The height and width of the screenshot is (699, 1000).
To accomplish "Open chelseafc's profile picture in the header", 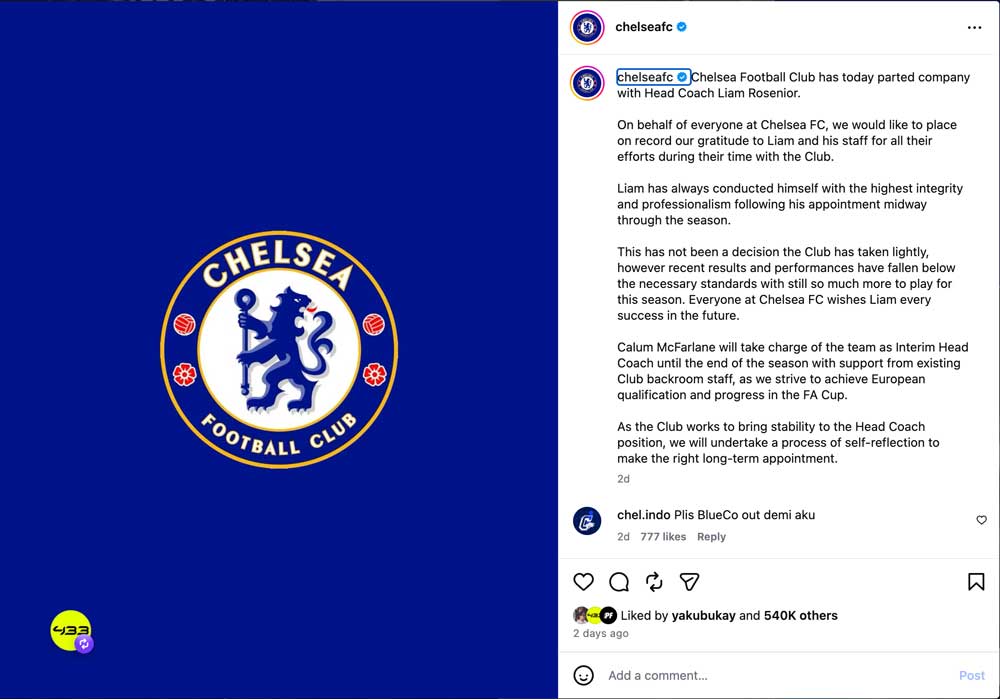I will (x=587, y=27).
